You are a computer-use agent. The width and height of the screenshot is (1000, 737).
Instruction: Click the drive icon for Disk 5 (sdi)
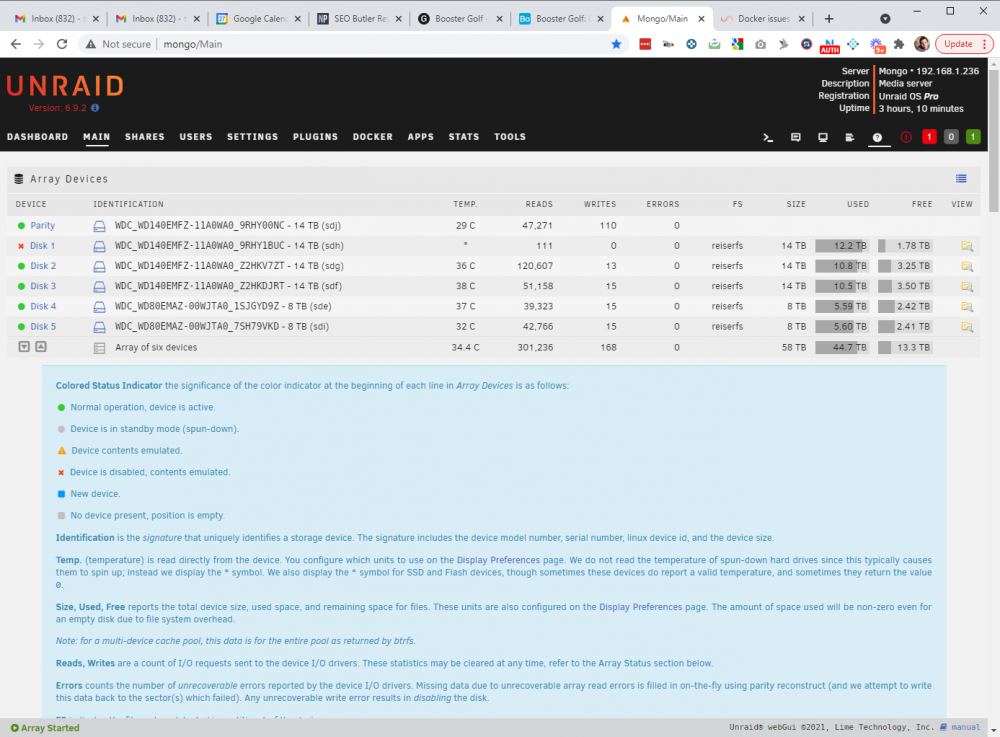(x=99, y=327)
